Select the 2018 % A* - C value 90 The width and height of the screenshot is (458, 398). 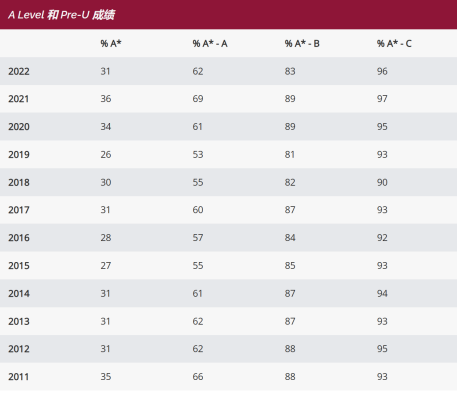tap(382, 182)
